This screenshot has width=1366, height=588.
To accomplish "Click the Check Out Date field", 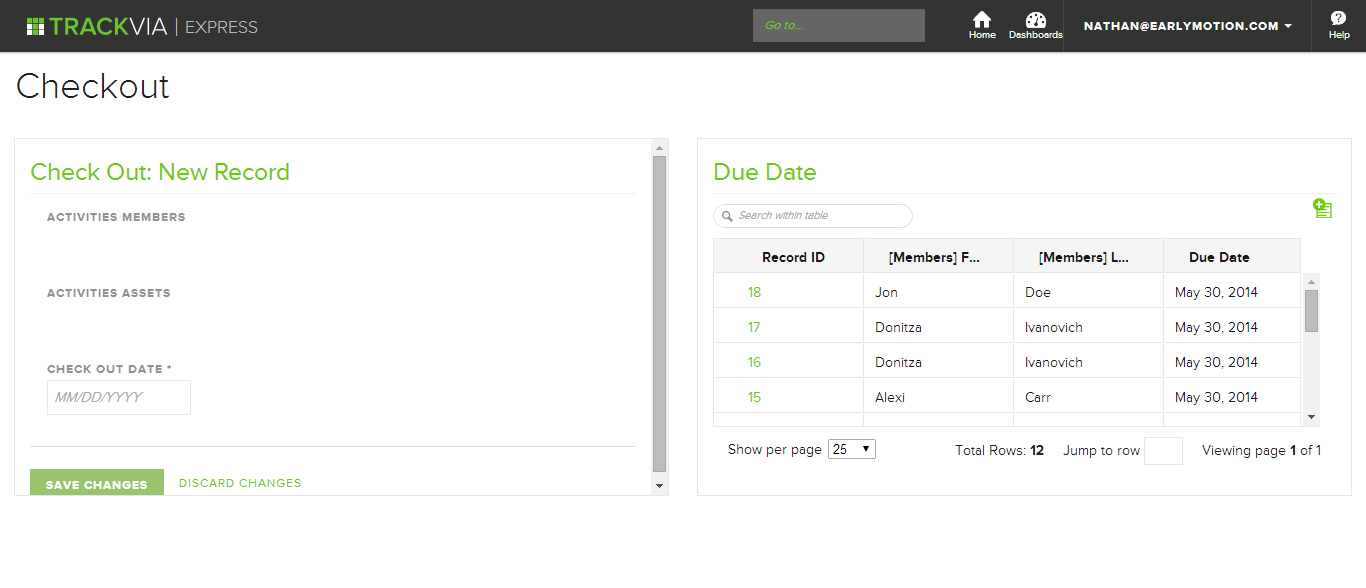I will point(118,397).
